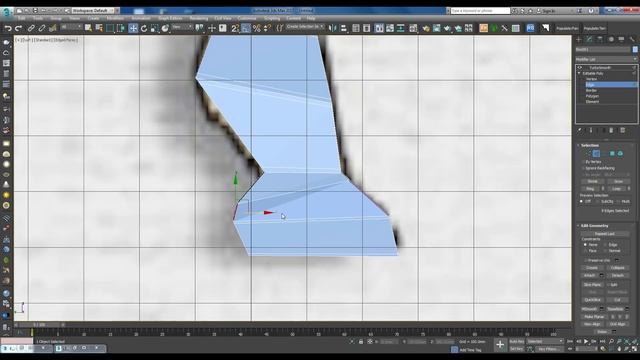Click the Mirror tool icon

tap(333, 28)
